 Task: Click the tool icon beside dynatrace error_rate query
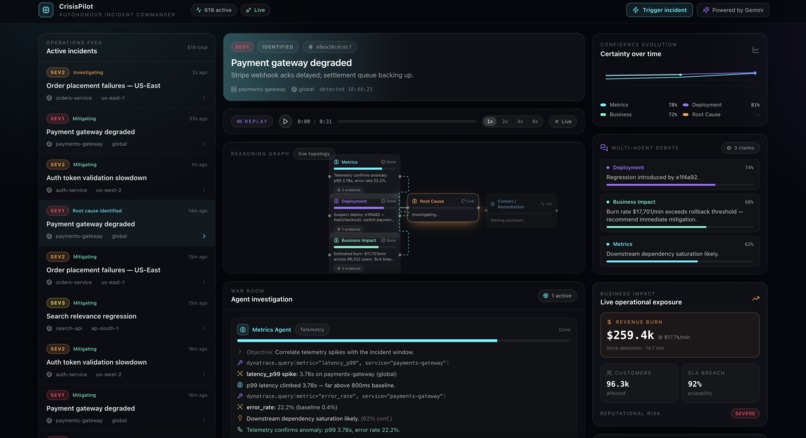[x=240, y=396]
